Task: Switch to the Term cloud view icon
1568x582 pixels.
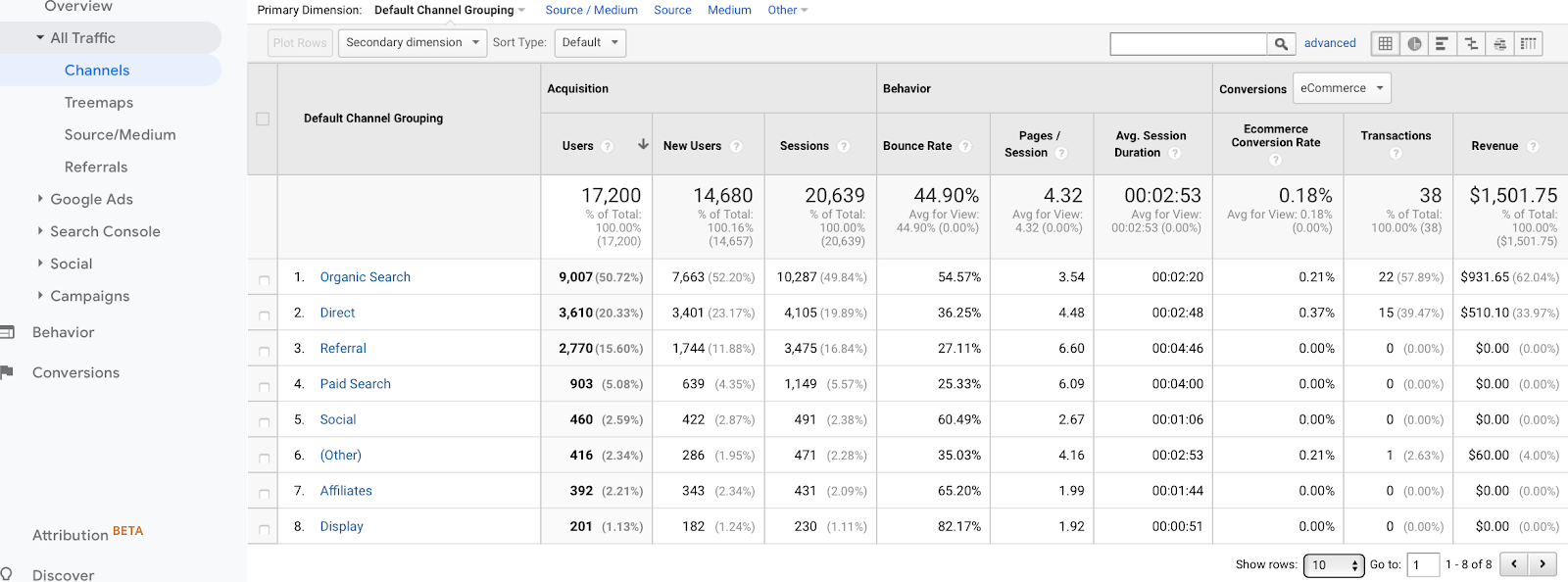Action: click(1499, 43)
